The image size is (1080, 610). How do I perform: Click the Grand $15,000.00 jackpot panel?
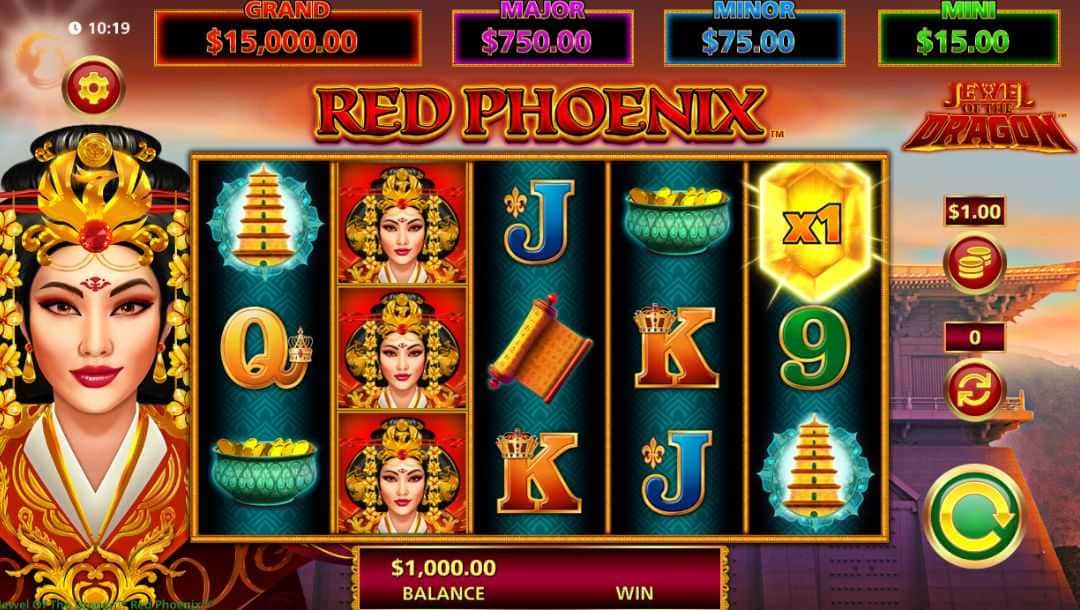pyautogui.click(x=287, y=39)
